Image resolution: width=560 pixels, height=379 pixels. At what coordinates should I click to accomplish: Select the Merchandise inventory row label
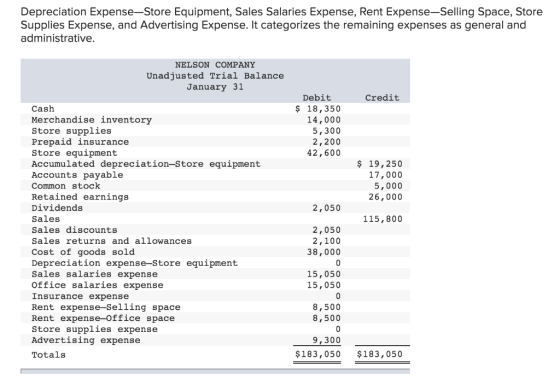tap(91, 120)
